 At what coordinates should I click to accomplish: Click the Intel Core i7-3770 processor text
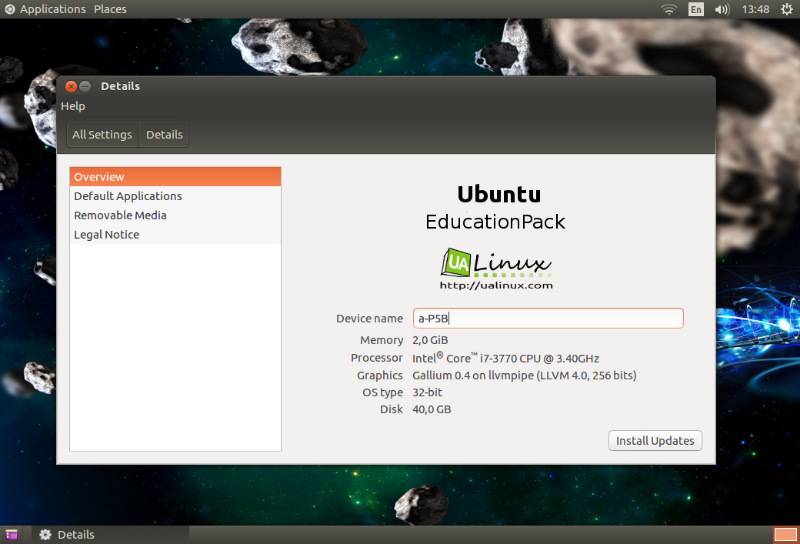506,358
